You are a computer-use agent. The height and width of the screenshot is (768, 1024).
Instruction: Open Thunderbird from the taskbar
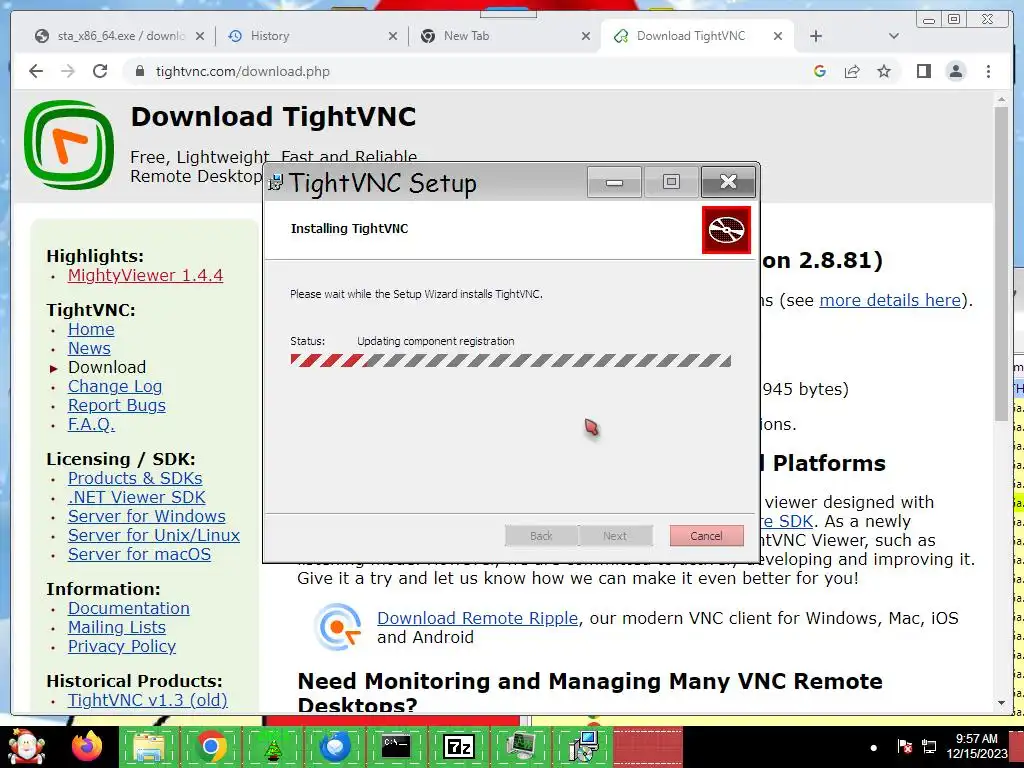coord(334,746)
